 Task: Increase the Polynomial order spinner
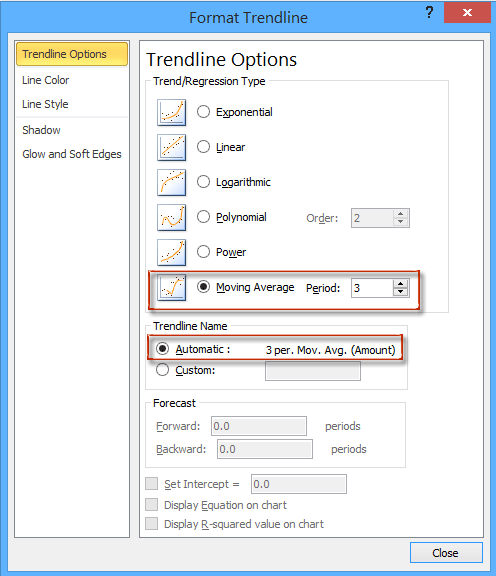(400, 213)
